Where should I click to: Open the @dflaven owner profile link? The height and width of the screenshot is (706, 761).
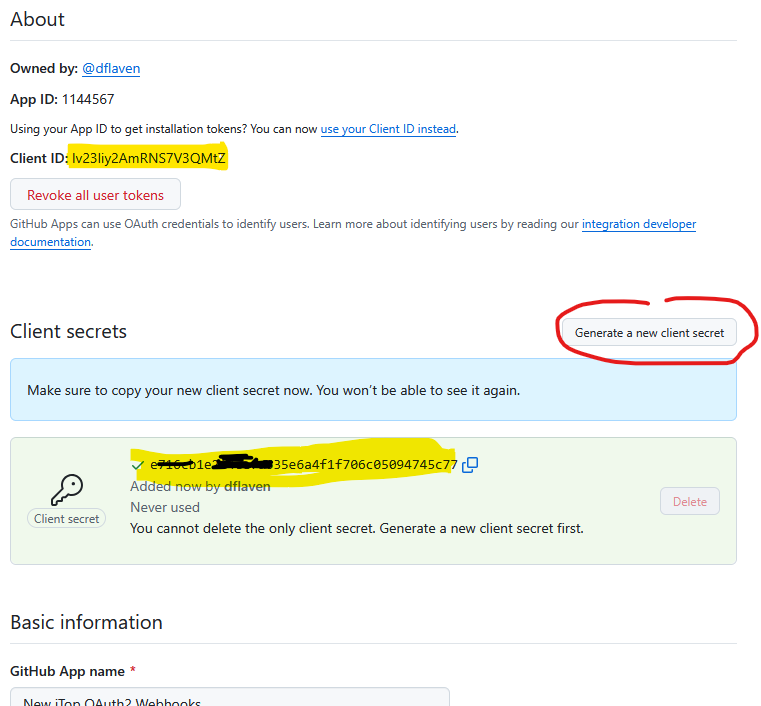tap(111, 68)
